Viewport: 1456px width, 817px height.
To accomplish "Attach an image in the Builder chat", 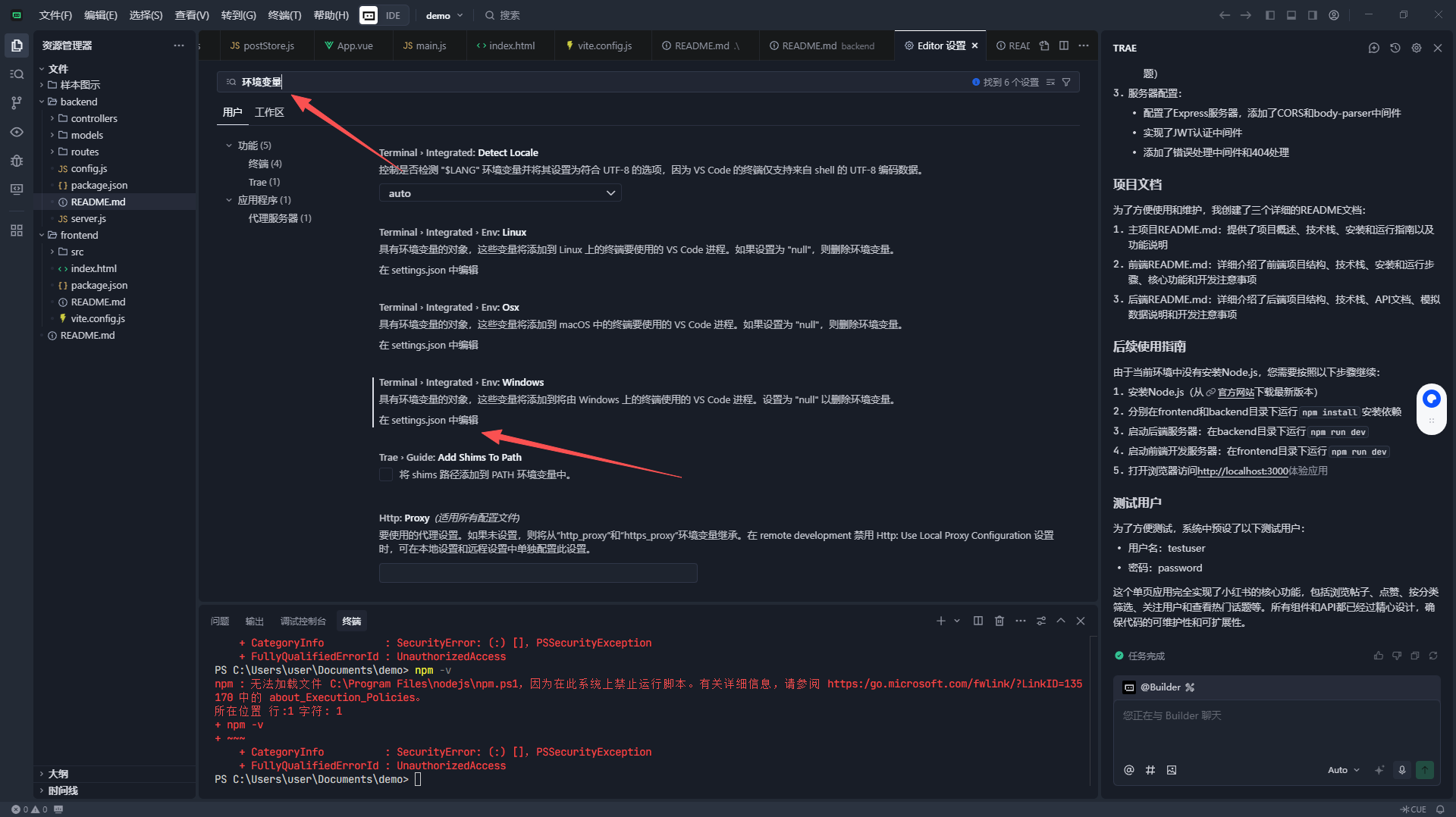I will pyautogui.click(x=1172, y=770).
